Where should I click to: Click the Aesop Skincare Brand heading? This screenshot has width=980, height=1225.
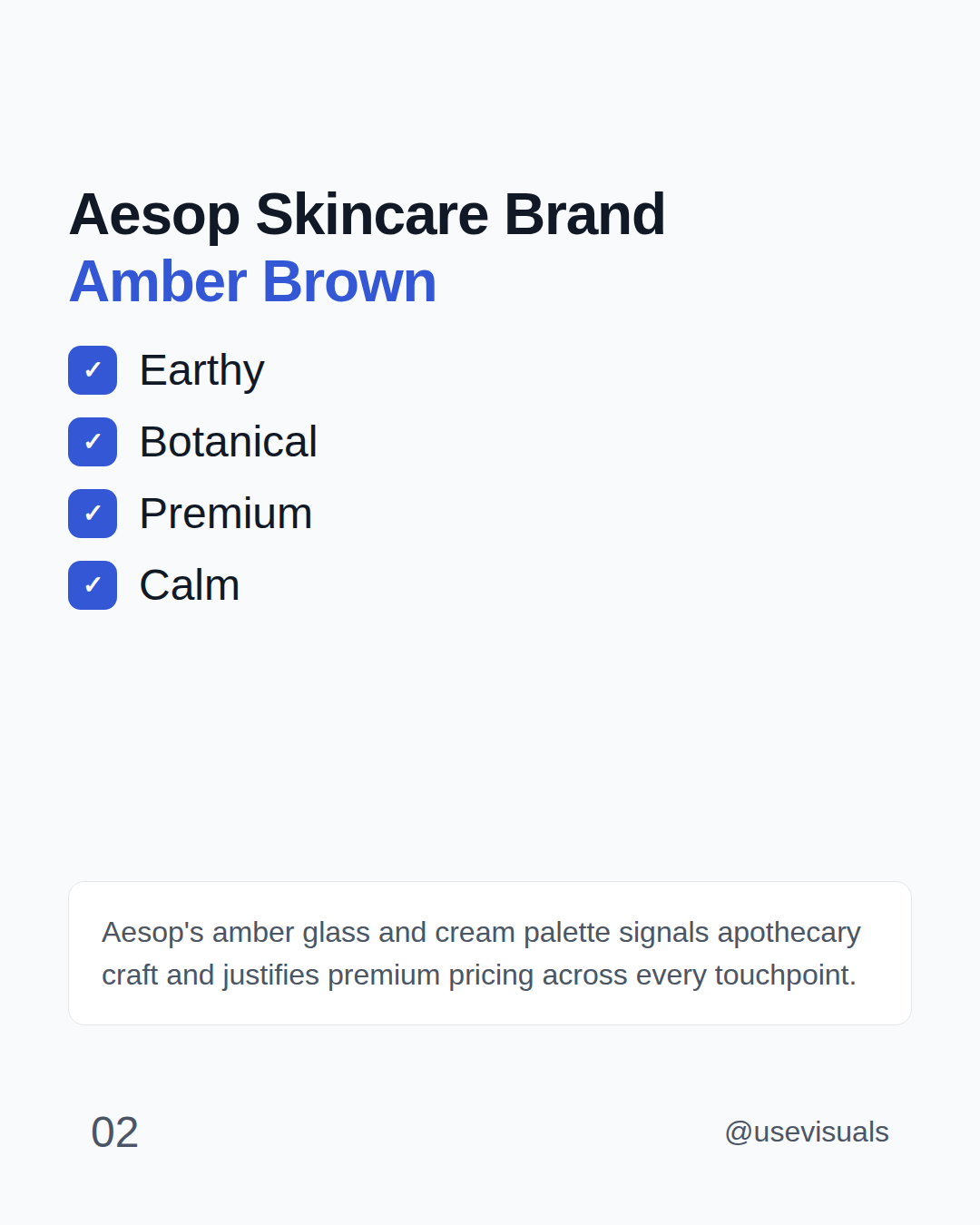point(367,215)
